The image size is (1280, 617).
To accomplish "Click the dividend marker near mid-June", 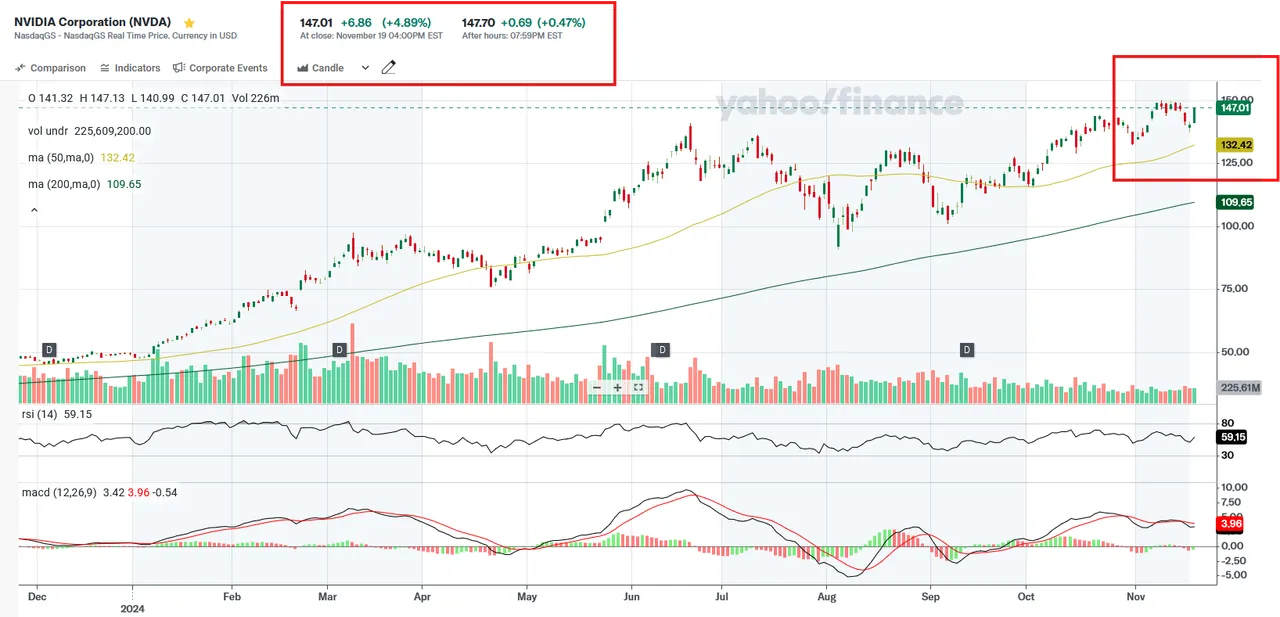I will (x=659, y=349).
